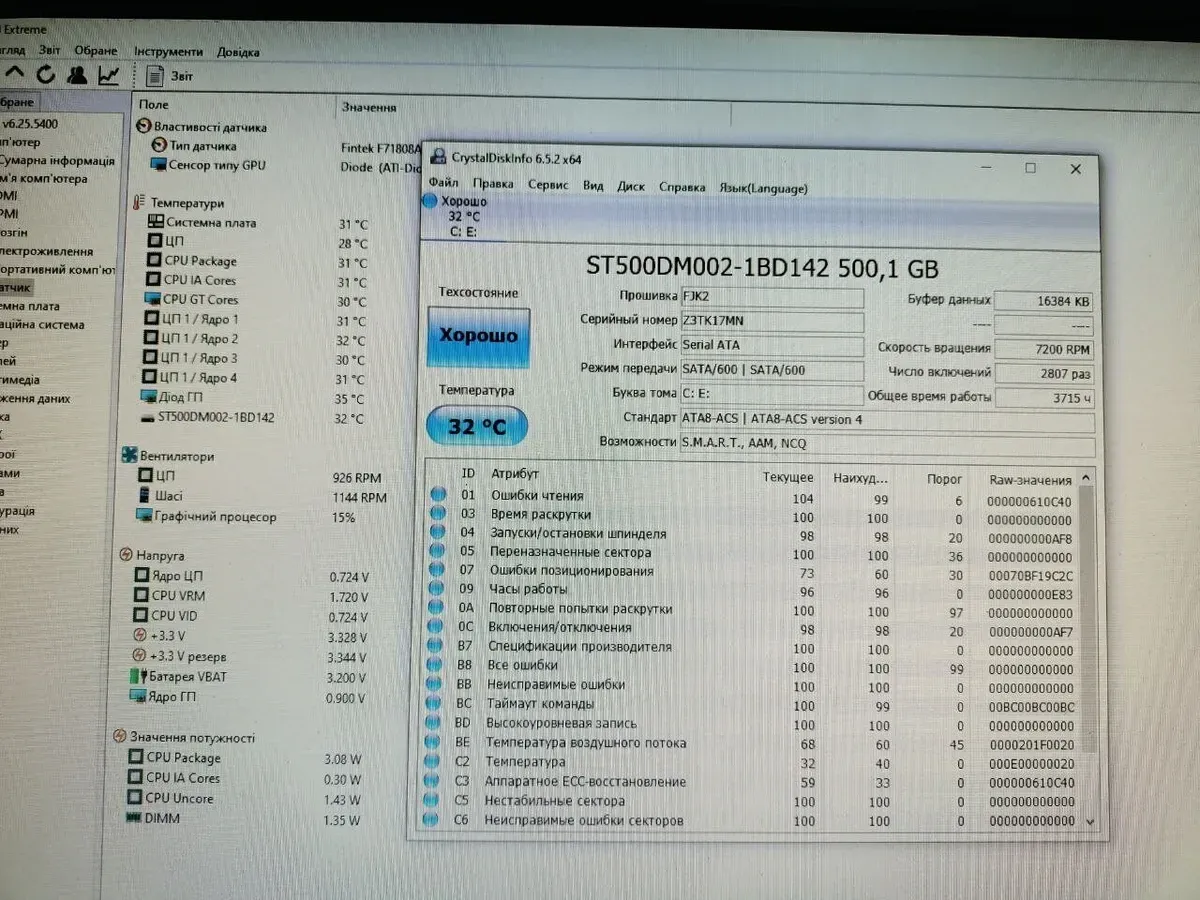Click the refresh icon in AIDA64 toolbar

click(x=45, y=74)
